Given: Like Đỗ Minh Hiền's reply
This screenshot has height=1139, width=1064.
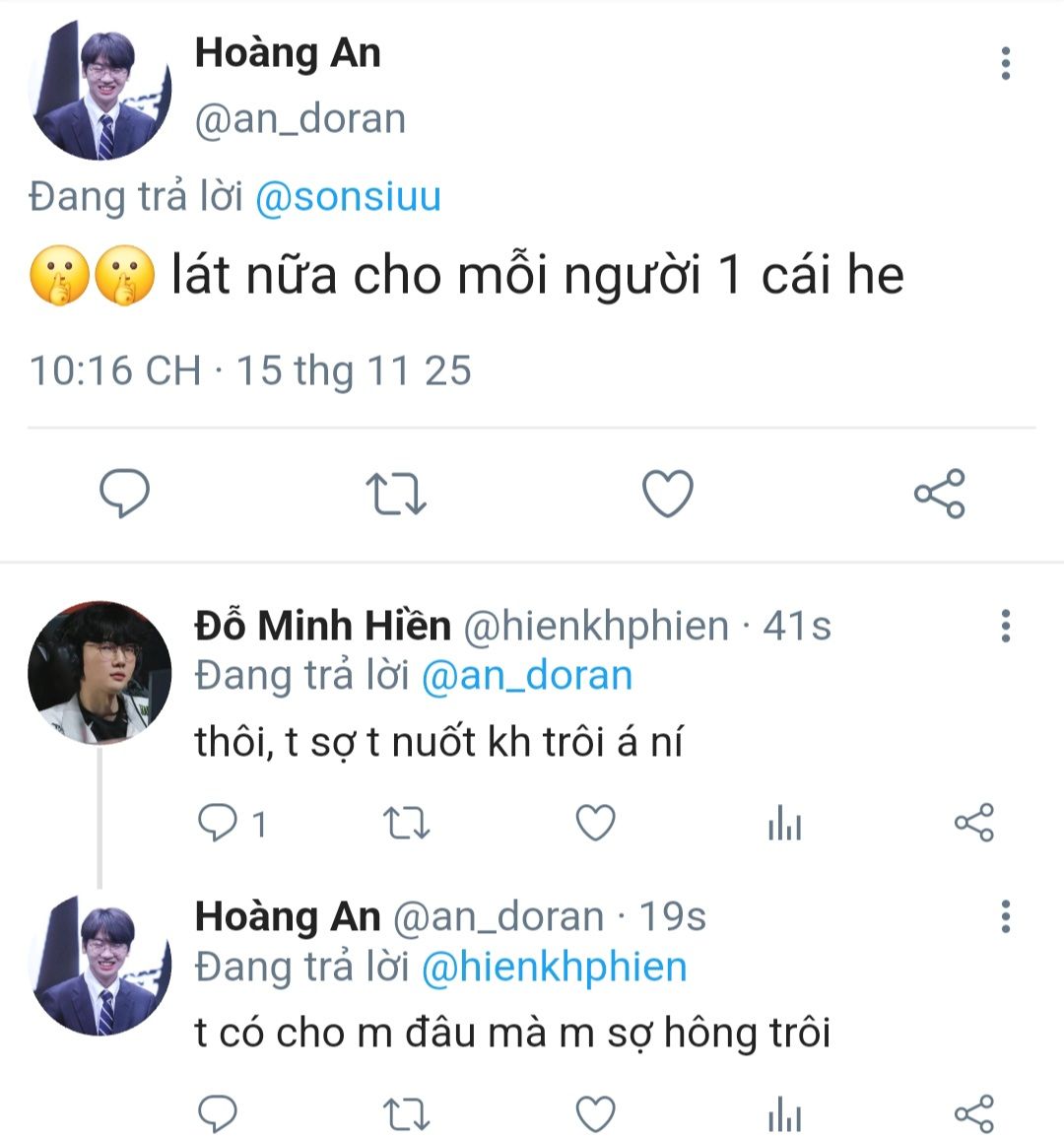Looking at the screenshot, I should (595, 823).
